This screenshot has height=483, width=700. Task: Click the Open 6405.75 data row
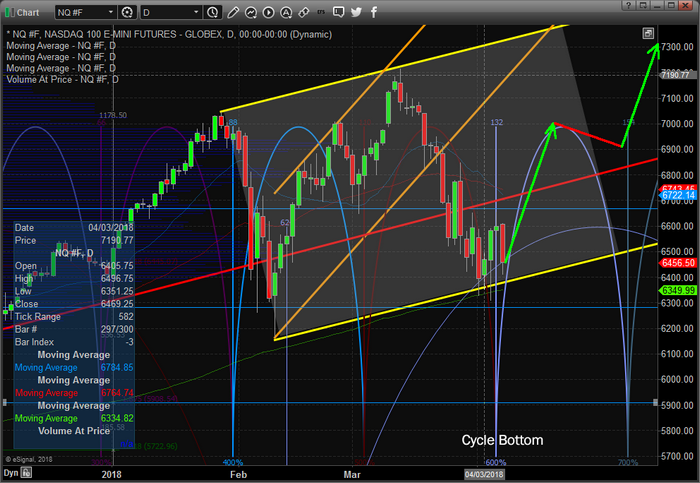(74, 266)
